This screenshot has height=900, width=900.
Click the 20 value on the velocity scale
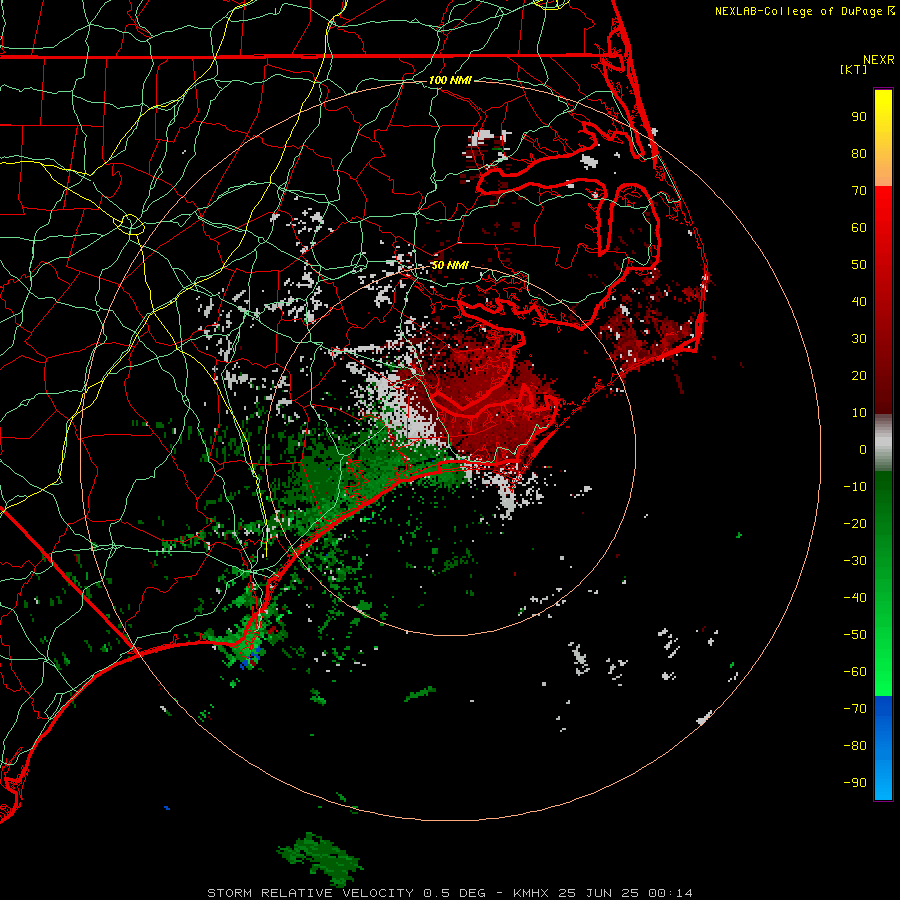859,376
